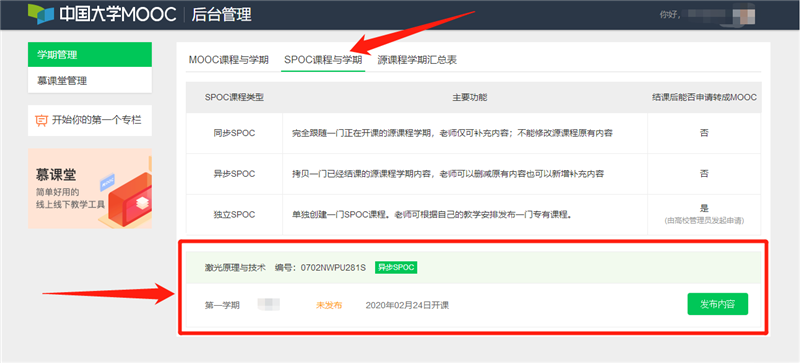Click the green 发布内容 button
The height and width of the screenshot is (363, 800).
(717, 304)
